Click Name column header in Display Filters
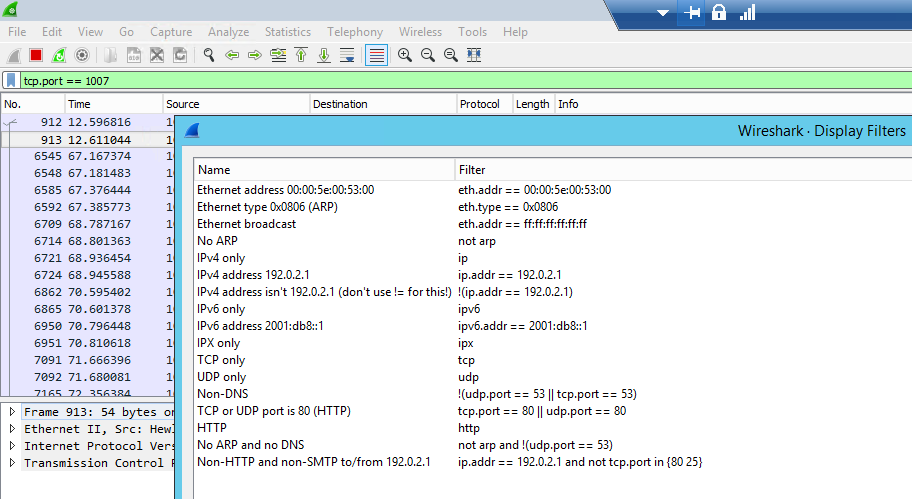 coord(324,170)
